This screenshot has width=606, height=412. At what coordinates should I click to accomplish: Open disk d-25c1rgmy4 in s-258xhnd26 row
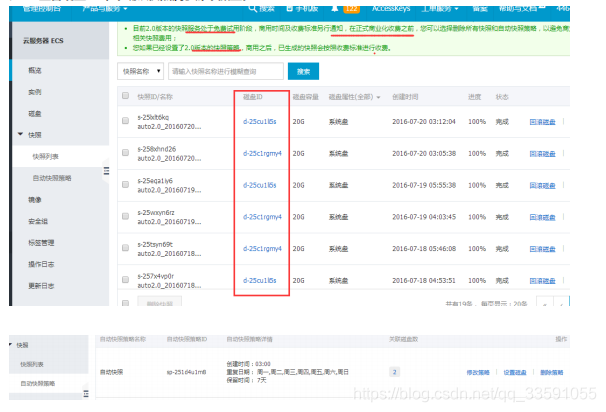[262, 153]
